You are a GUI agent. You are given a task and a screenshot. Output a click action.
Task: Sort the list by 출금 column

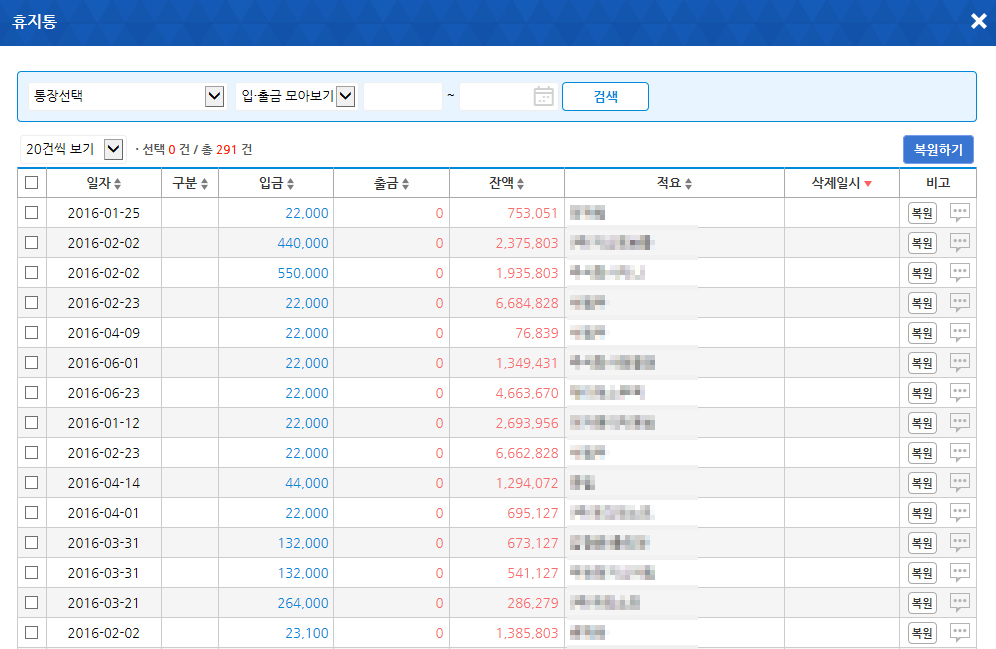pyautogui.click(x=405, y=184)
